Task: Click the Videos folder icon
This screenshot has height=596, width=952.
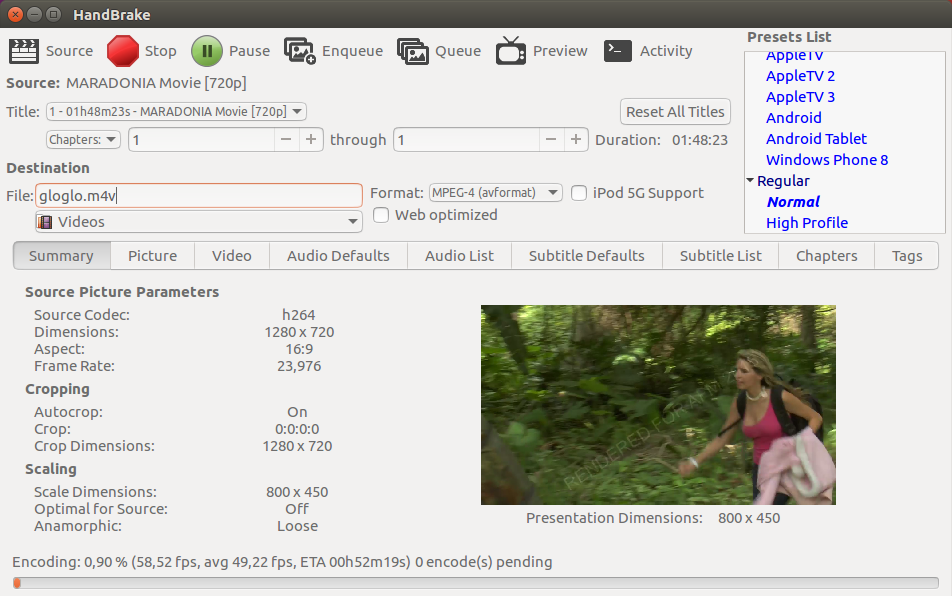Action: click(x=44, y=222)
